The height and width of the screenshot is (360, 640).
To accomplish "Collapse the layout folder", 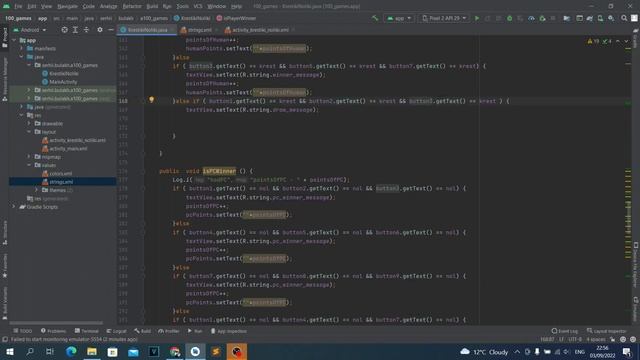I will 29,132.
